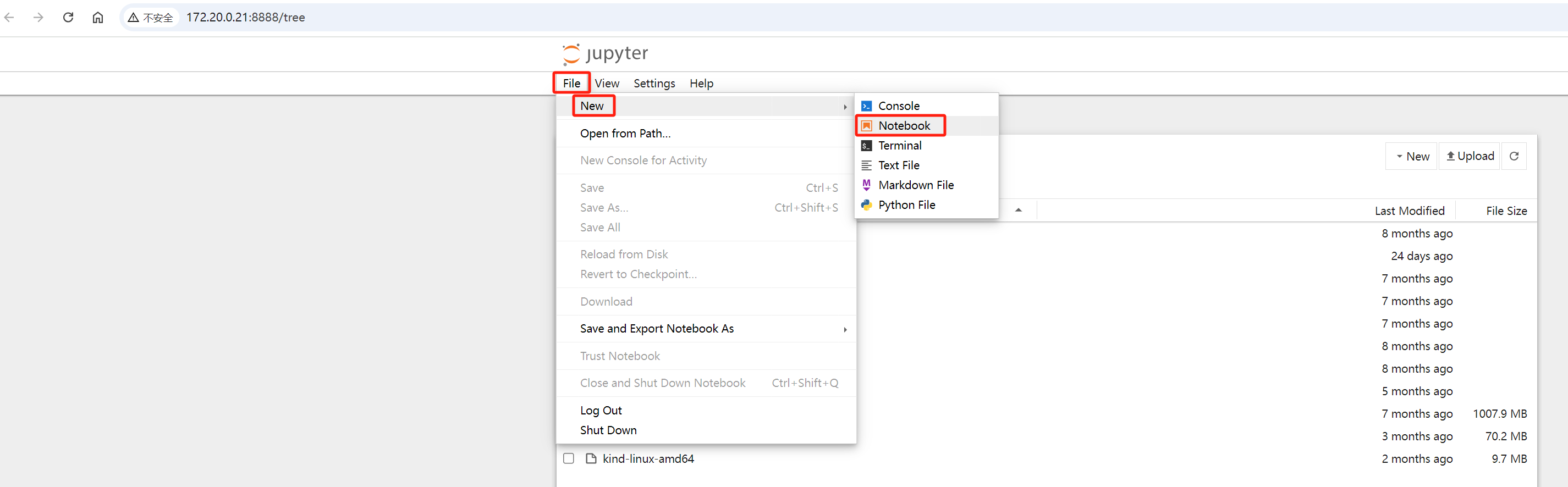This screenshot has height=487, width=1568.
Task: Click the Console icon in the submenu
Action: click(x=866, y=107)
